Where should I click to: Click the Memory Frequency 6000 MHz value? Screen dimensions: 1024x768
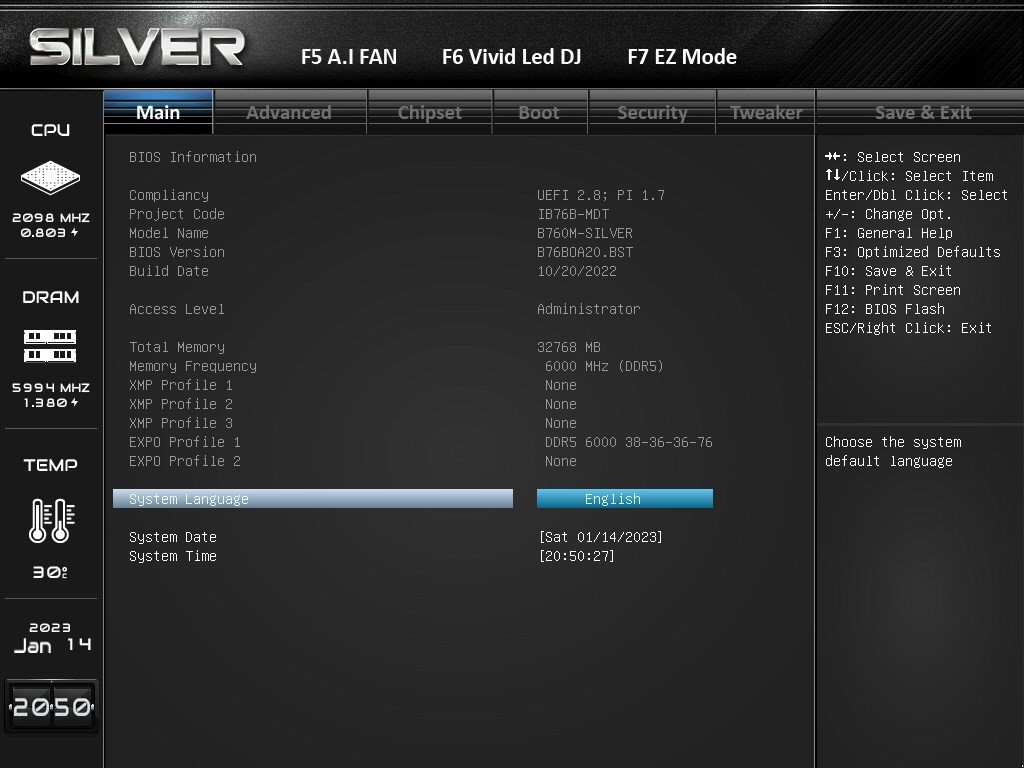(604, 366)
